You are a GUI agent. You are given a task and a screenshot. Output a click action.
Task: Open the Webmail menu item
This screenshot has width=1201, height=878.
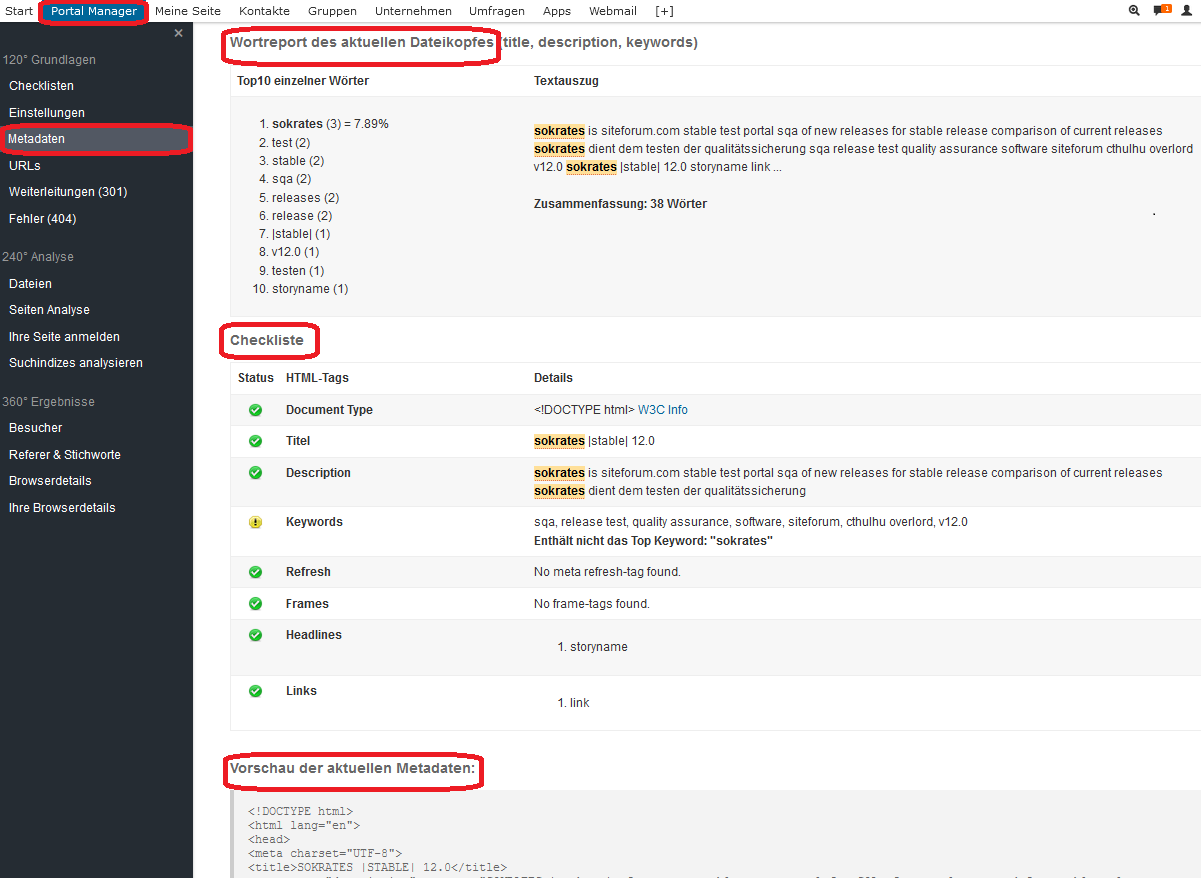[x=613, y=11]
